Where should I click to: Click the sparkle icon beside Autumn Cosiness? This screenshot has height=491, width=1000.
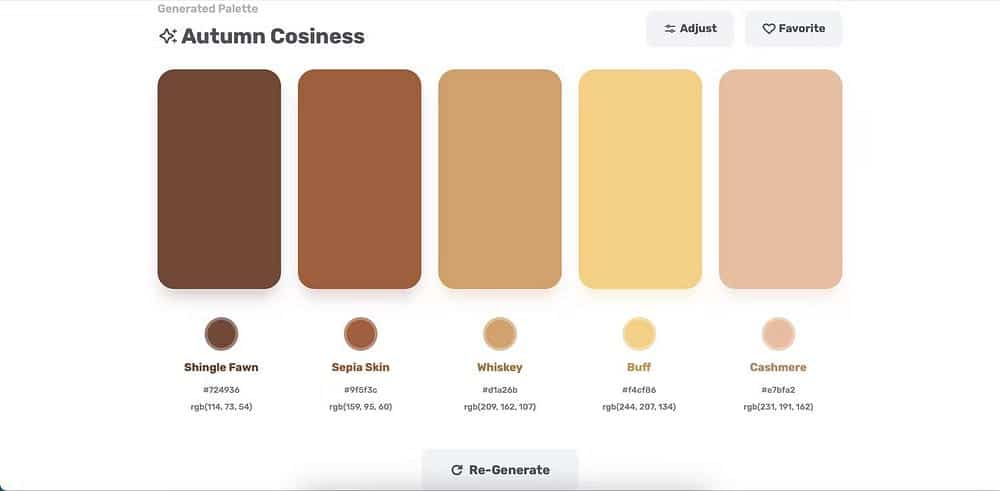[x=168, y=36]
